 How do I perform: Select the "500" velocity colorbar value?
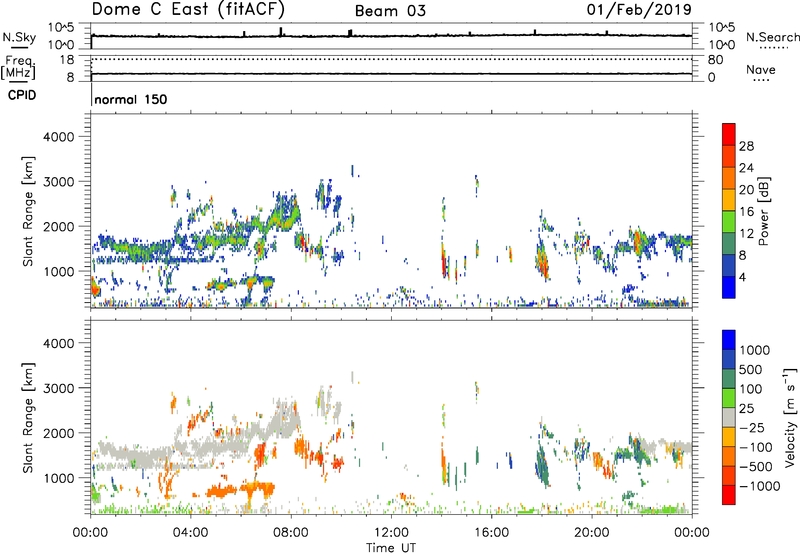(x=749, y=369)
